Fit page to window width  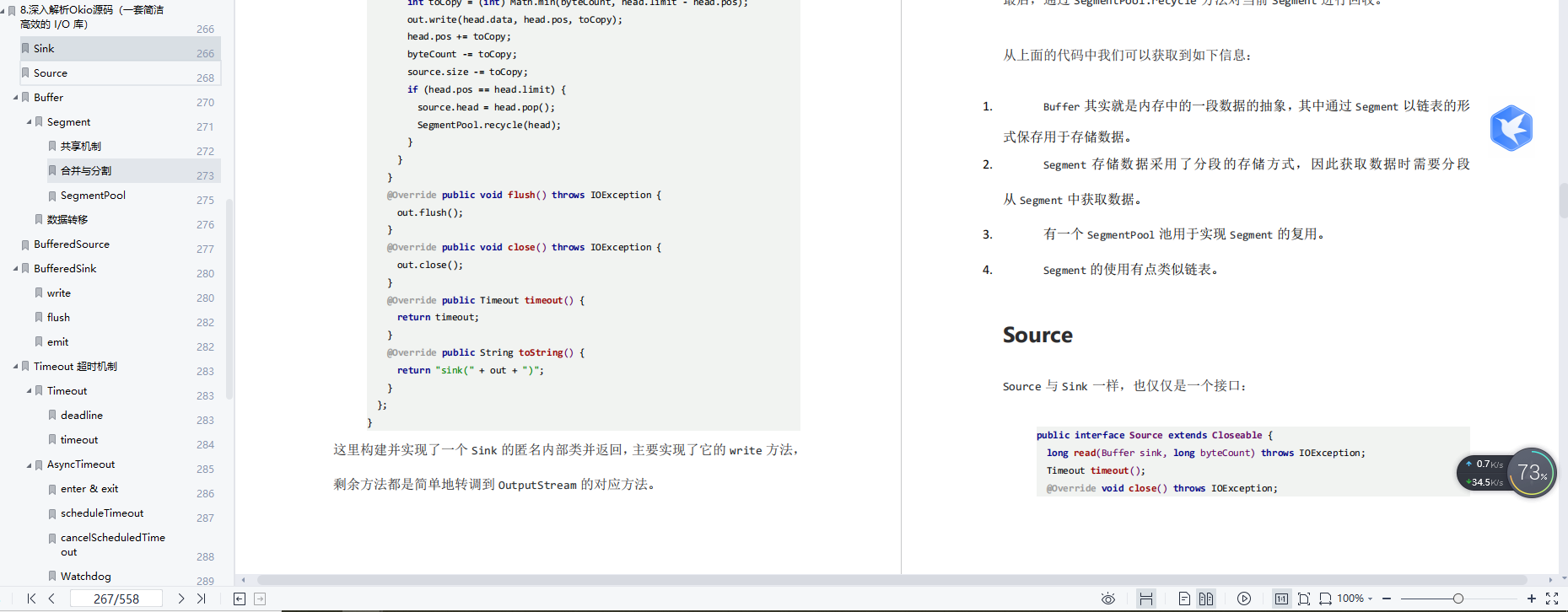click(1325, 599)
